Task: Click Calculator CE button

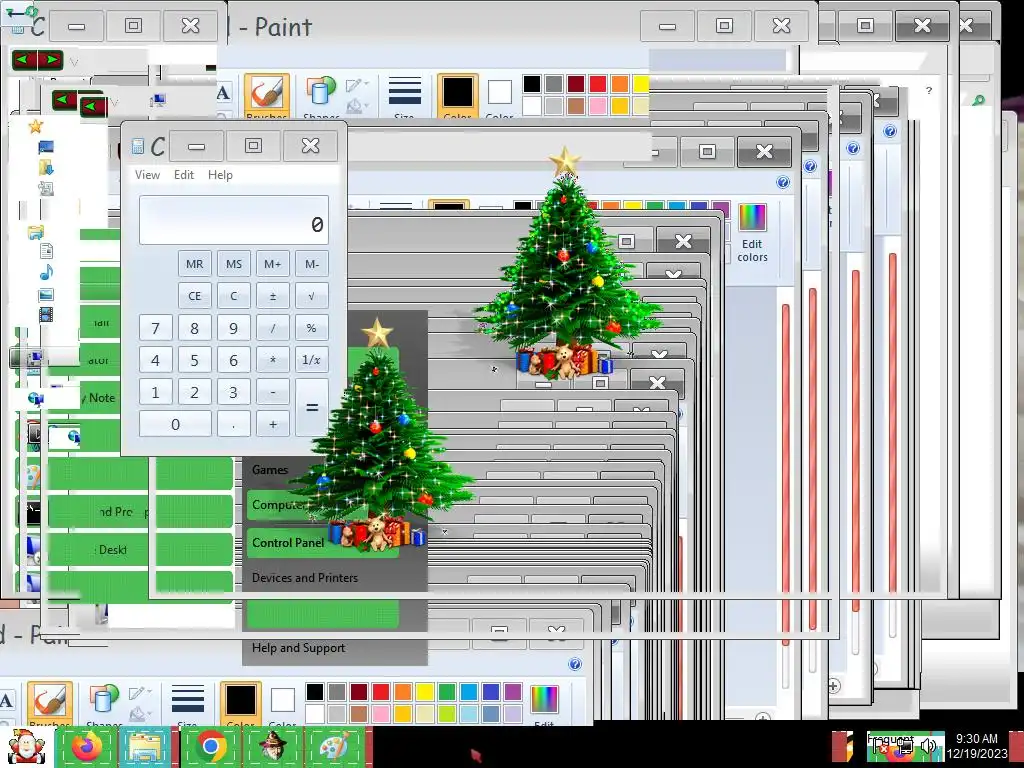Action: [195, 296]
